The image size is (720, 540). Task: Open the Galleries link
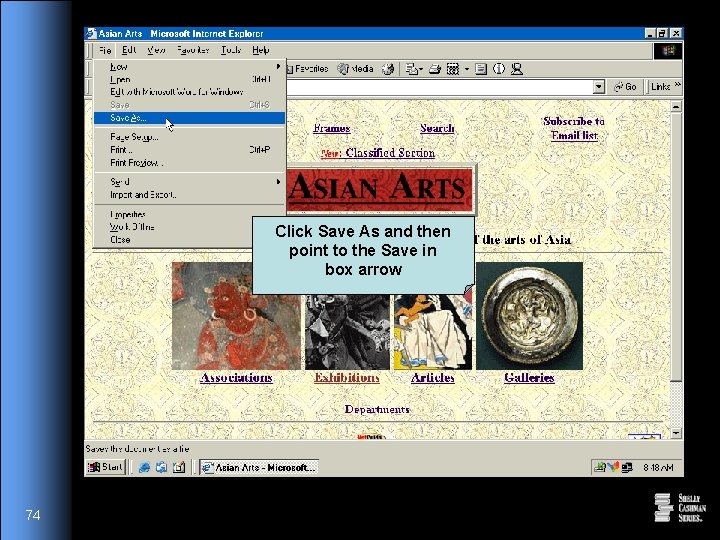[x=529, y=377]
